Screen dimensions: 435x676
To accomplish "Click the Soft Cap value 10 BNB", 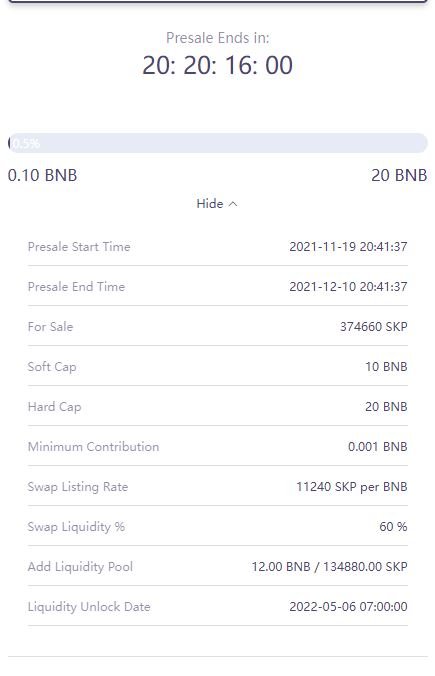I will (x=386, y=367).
